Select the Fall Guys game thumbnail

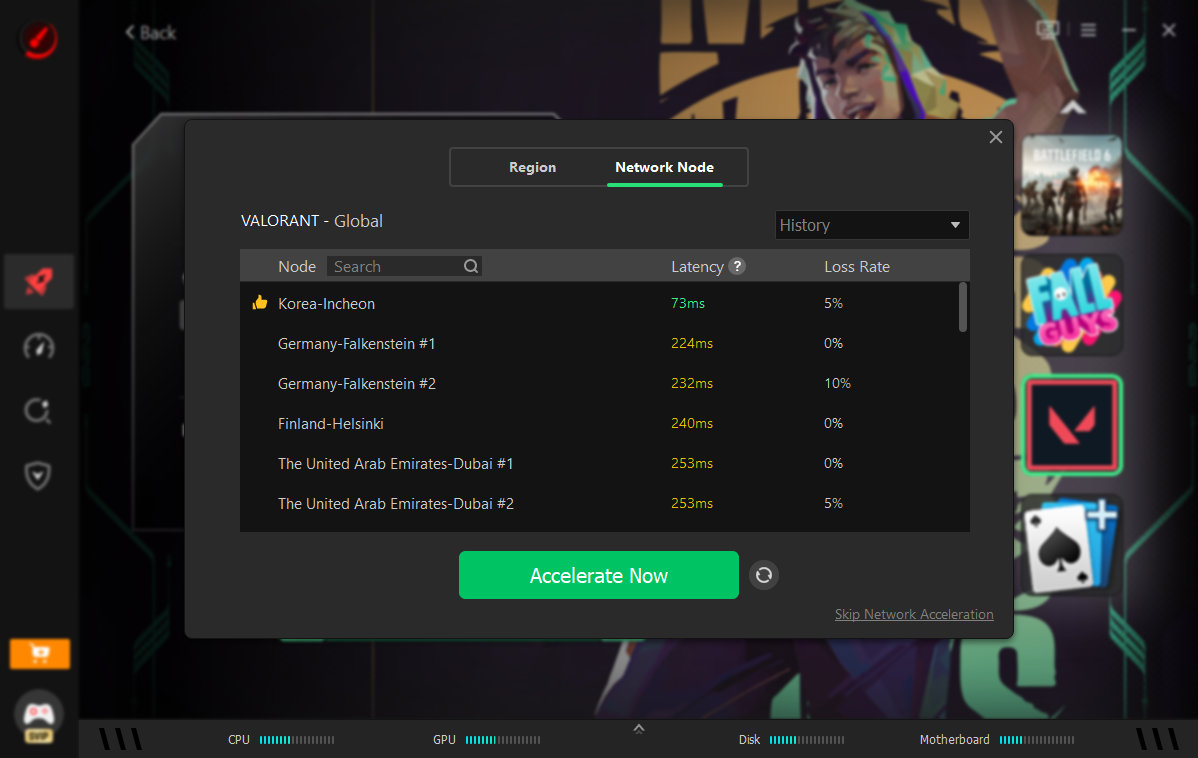1072,305
